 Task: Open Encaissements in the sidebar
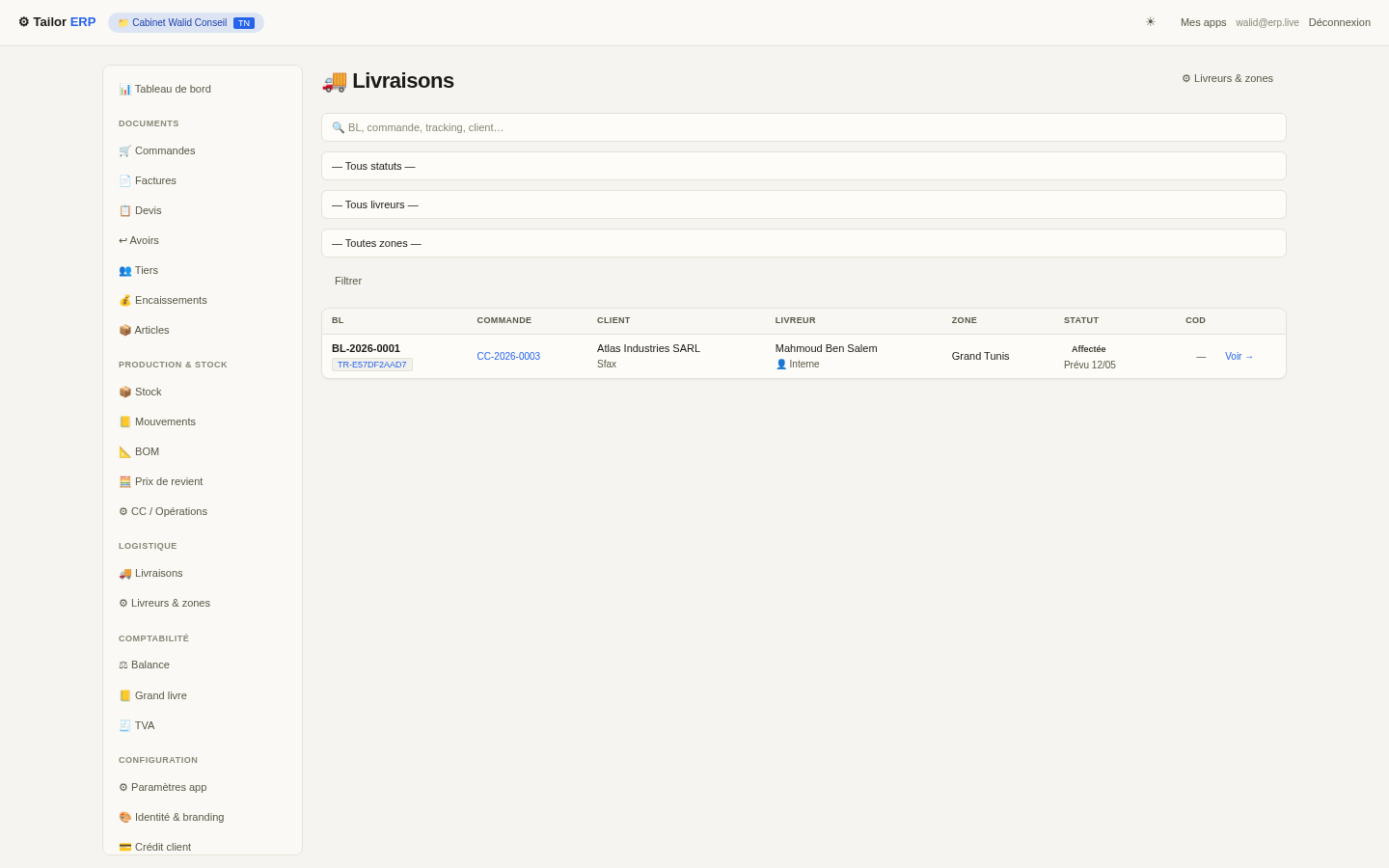click(203, 300)
